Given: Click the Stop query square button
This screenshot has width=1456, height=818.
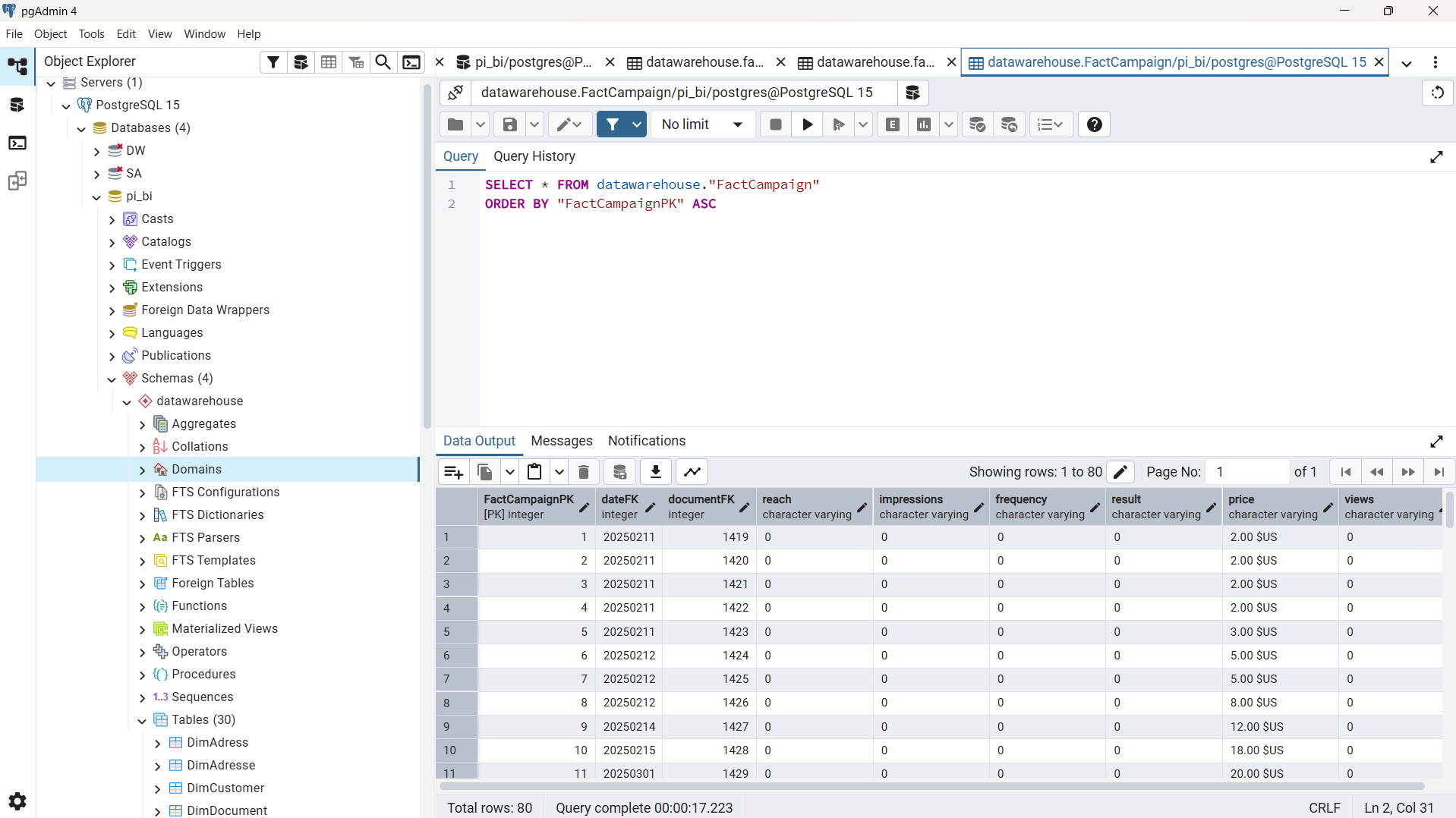Looking at the screenshot, I should pyautogui.click(x=776, y=124).
